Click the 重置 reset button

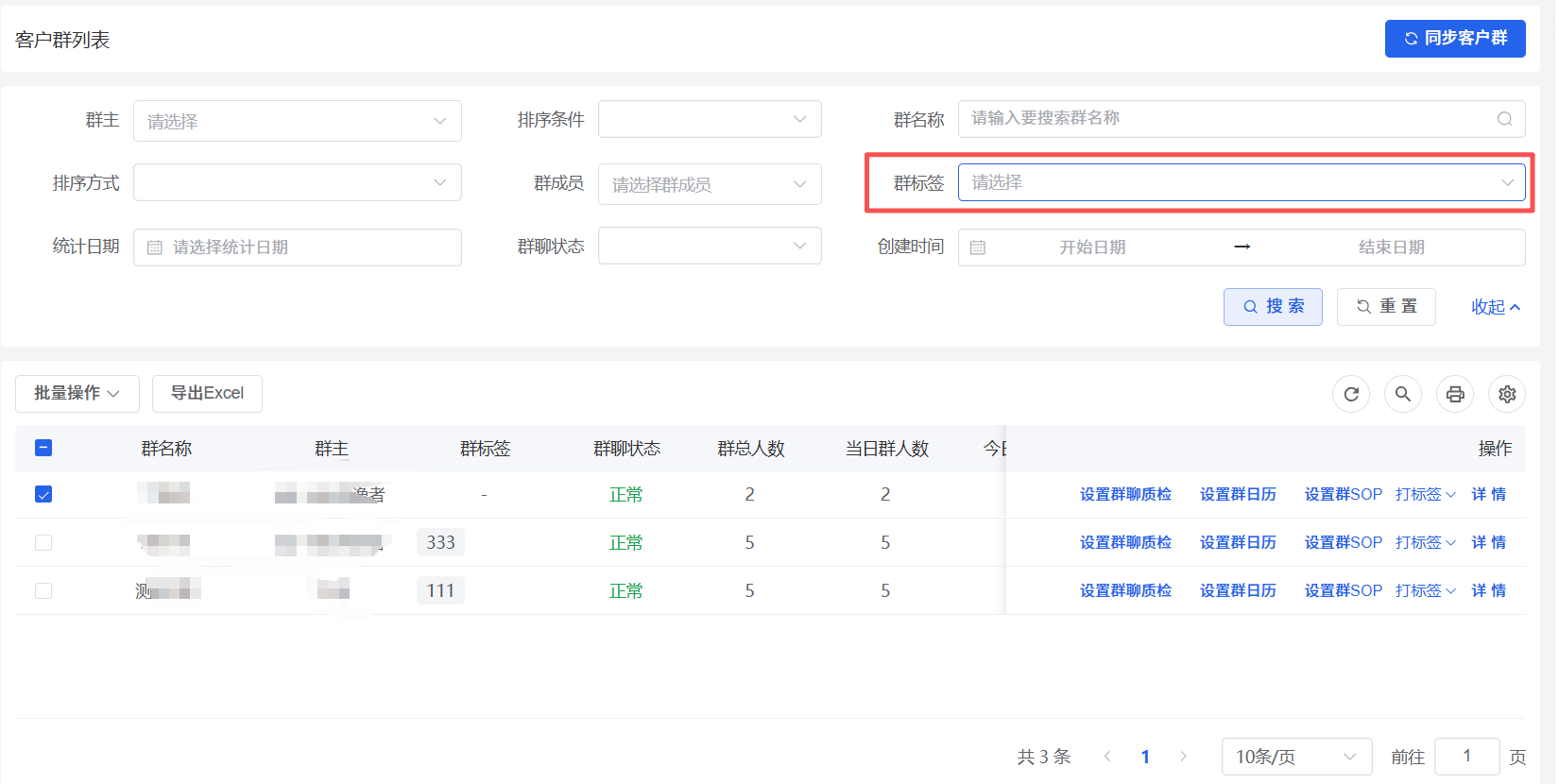1386,307
